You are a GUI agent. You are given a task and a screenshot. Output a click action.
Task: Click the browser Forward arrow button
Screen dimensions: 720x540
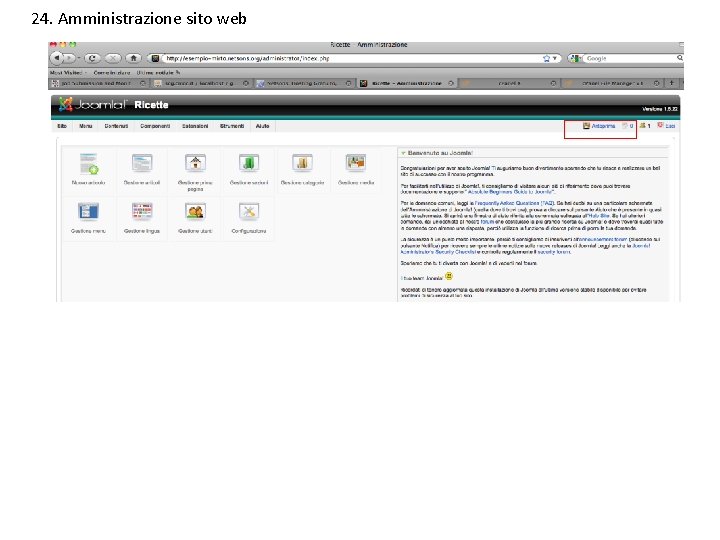tap(69, 58)
